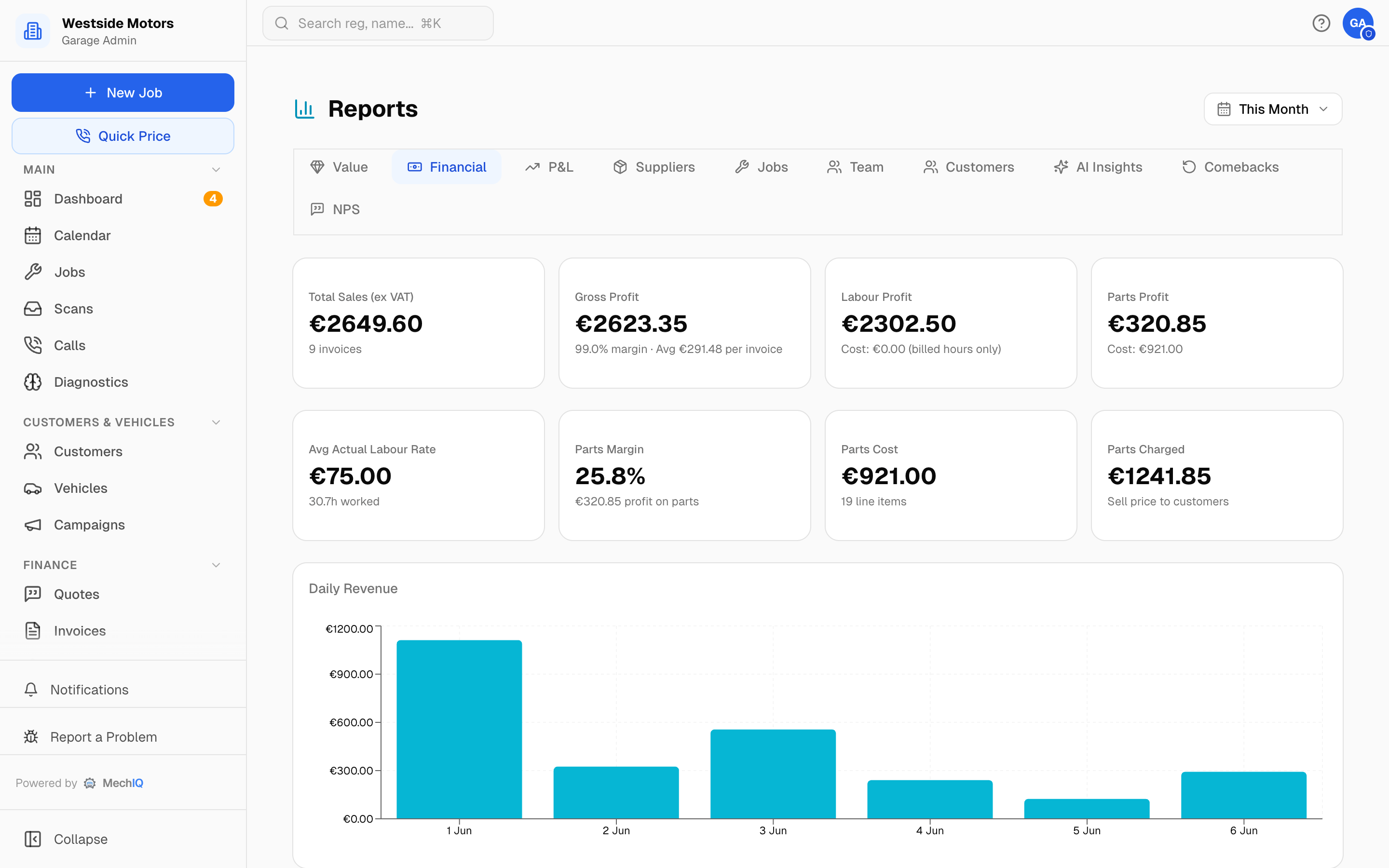Click the Total Sales value €2649.60
The width and height of the screenshot is (1389, 868).
coord(366,324)
